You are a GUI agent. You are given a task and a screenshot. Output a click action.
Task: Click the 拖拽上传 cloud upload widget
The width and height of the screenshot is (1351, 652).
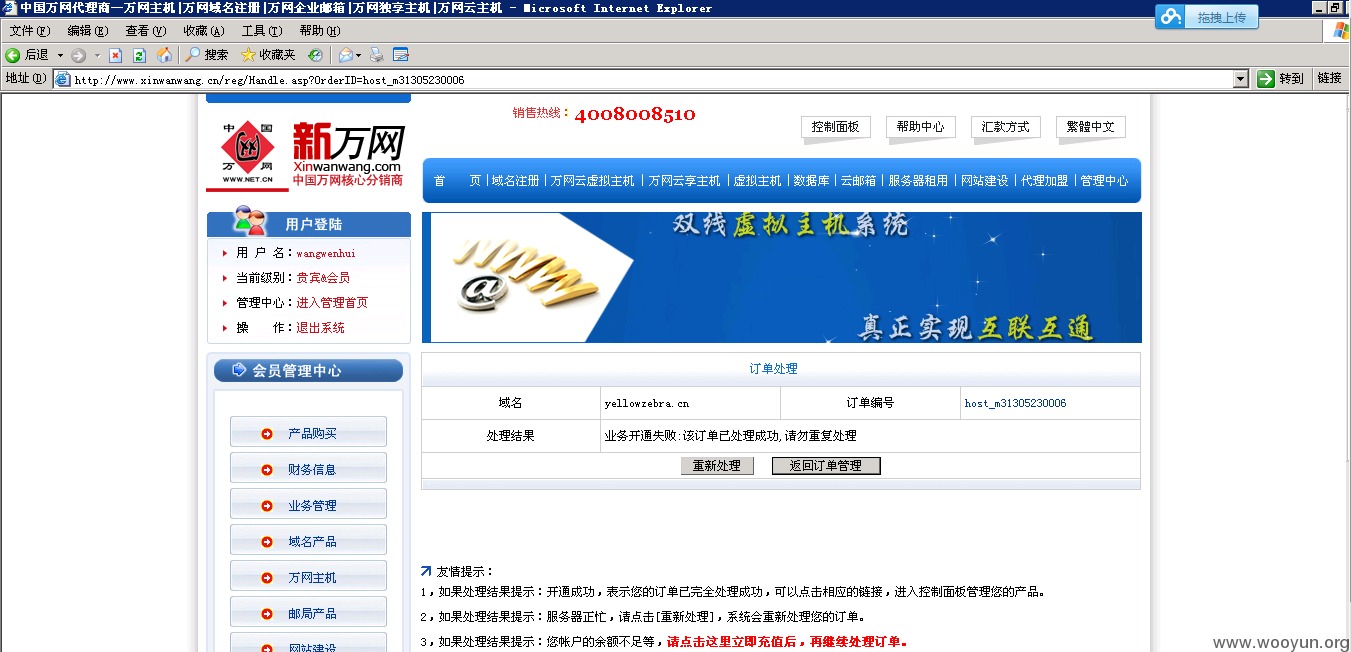(1206, 17)
